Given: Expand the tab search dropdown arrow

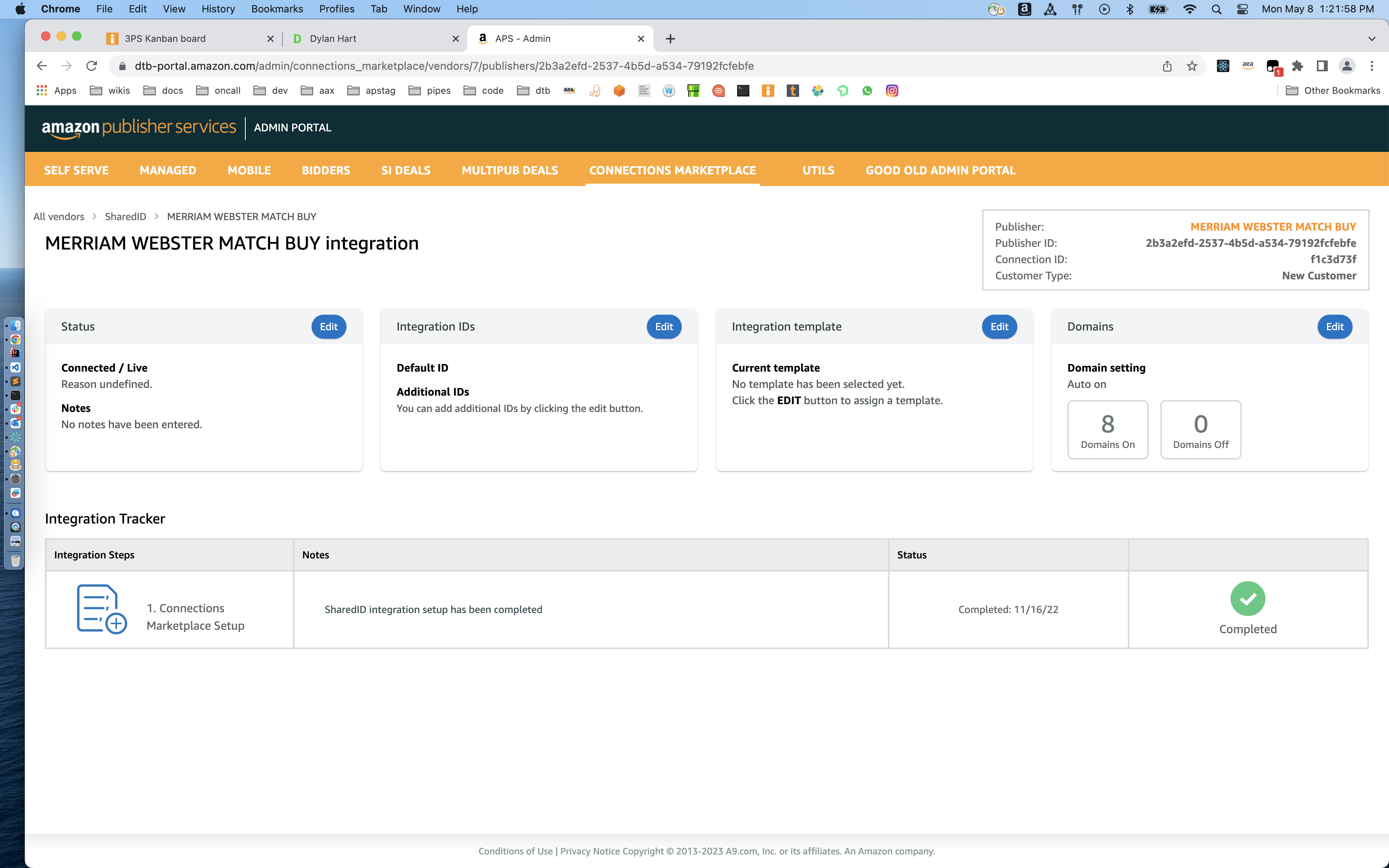Looking at the screenshot, I should click(x=1371, y=38).
